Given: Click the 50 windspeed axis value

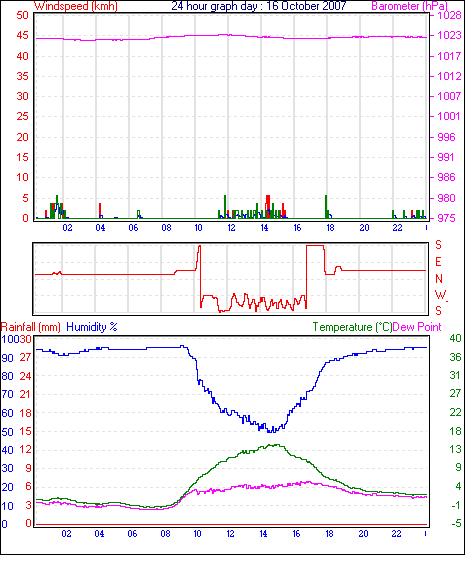Looking at the screenshot, I should tap(22, 15).
